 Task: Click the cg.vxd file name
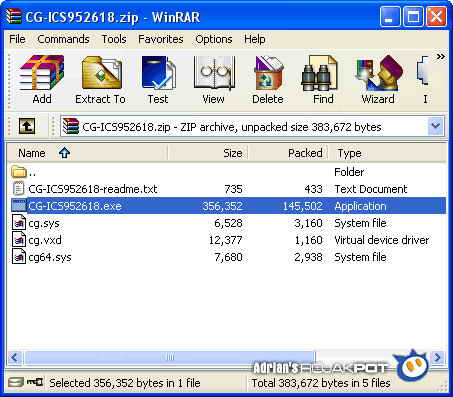[x=45, y=240]
